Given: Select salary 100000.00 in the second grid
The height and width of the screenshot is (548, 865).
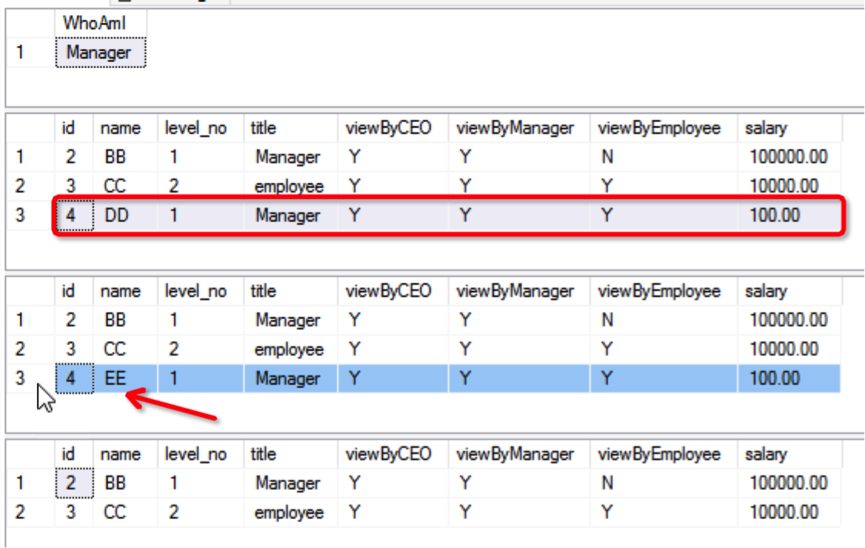Looking at the screenshot, I should pos(789,157).
